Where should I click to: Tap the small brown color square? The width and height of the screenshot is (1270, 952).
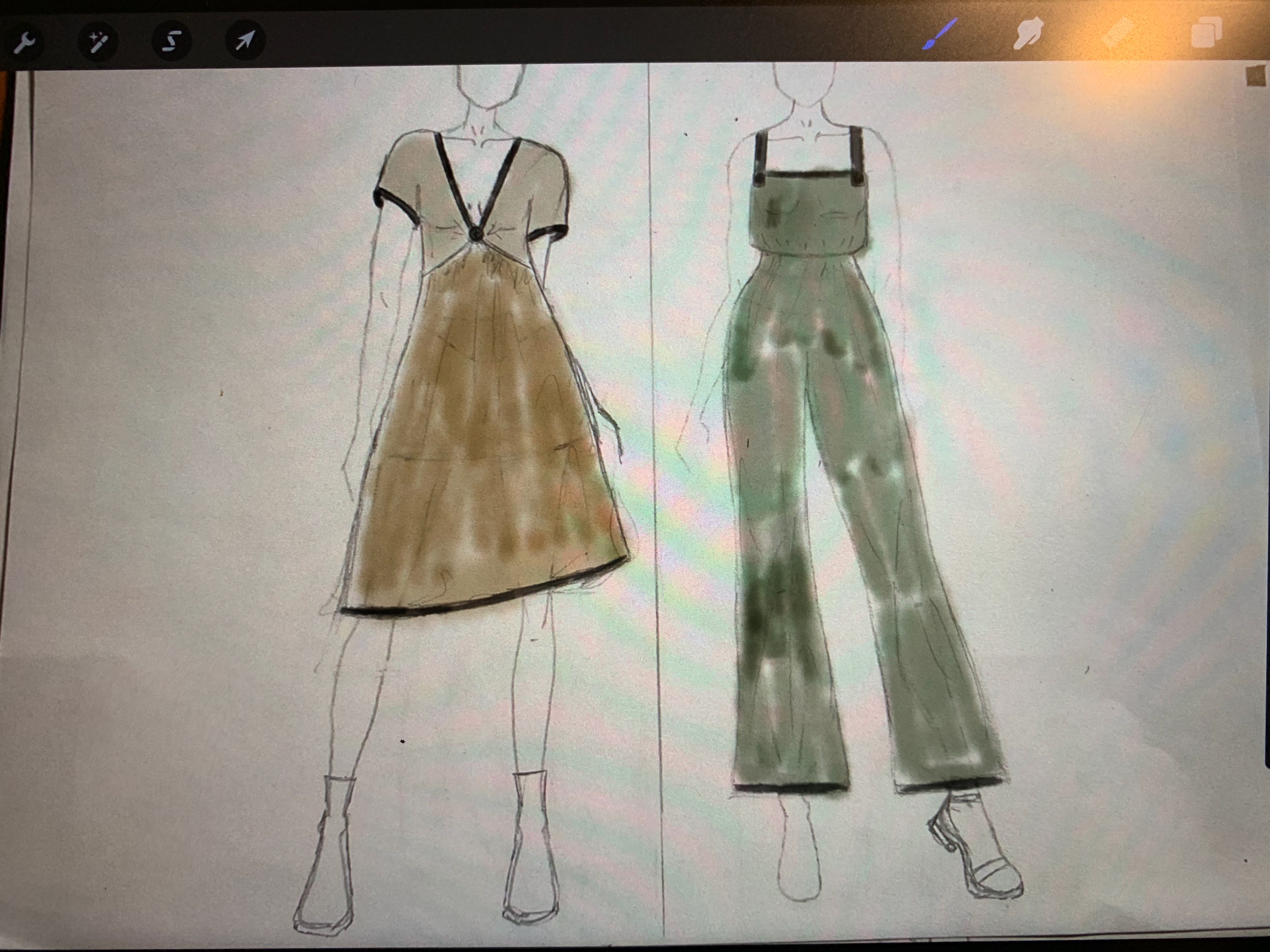pyautogui.click(x=1256, y=76)
